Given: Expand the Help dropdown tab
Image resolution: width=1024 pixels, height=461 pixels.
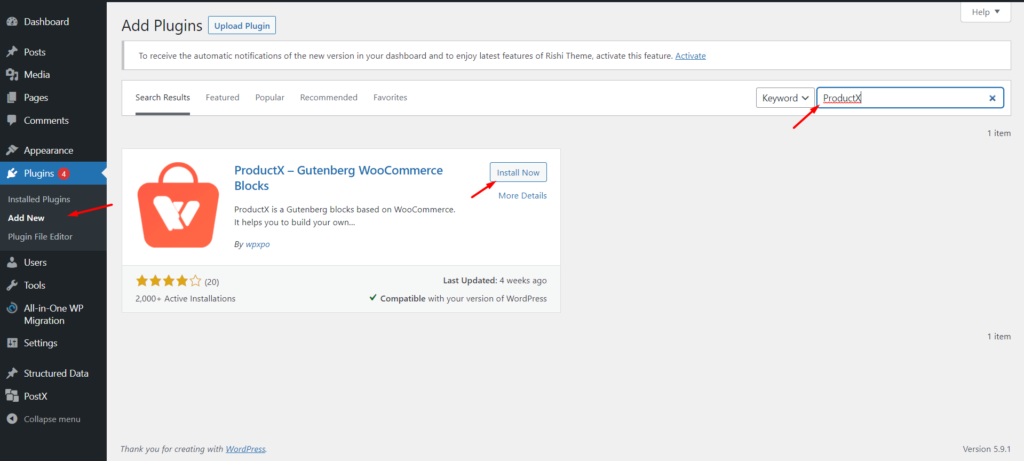Looking at the screenshot, I should [x=985, y=12].
